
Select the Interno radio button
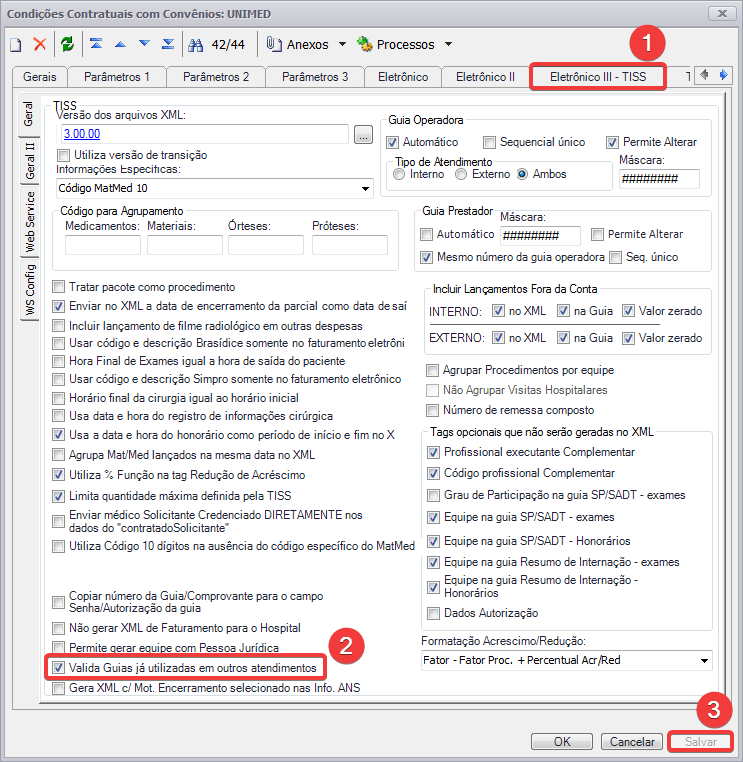click(x=399, y=174)
